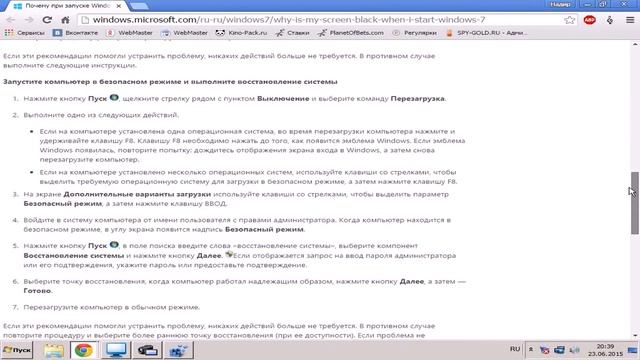The width and height of the screenshot is (640, 360).
Task: Click the shield icon in step 5
Action: (x=229, y=254)
